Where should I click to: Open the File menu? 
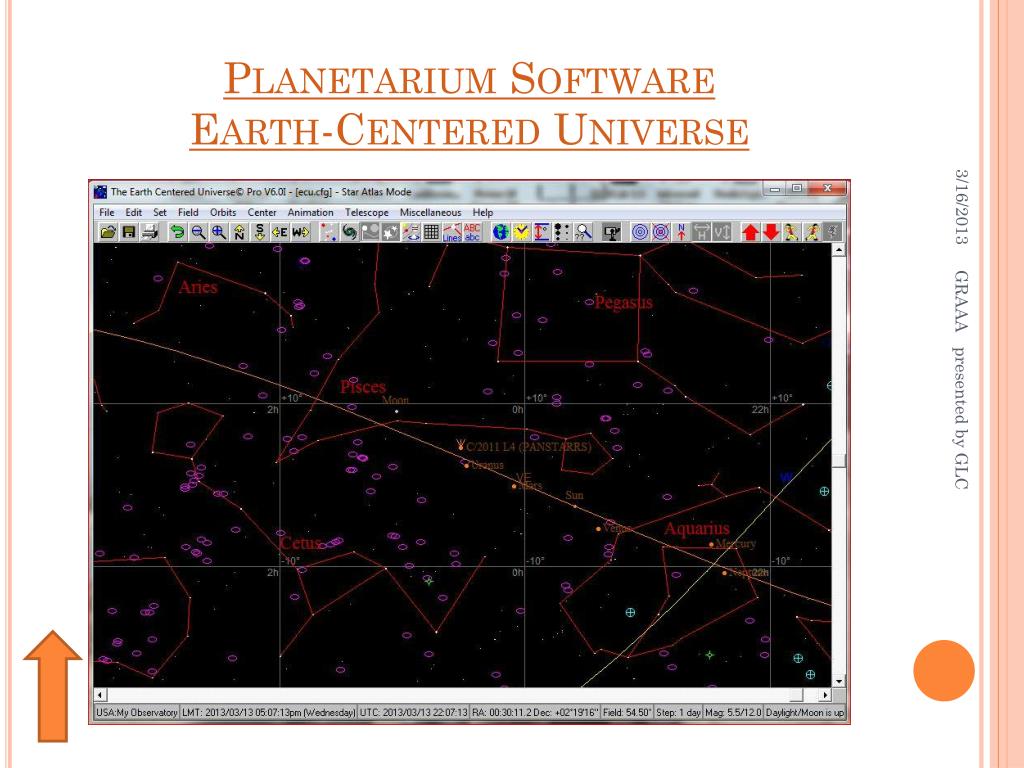click(106, 212)
